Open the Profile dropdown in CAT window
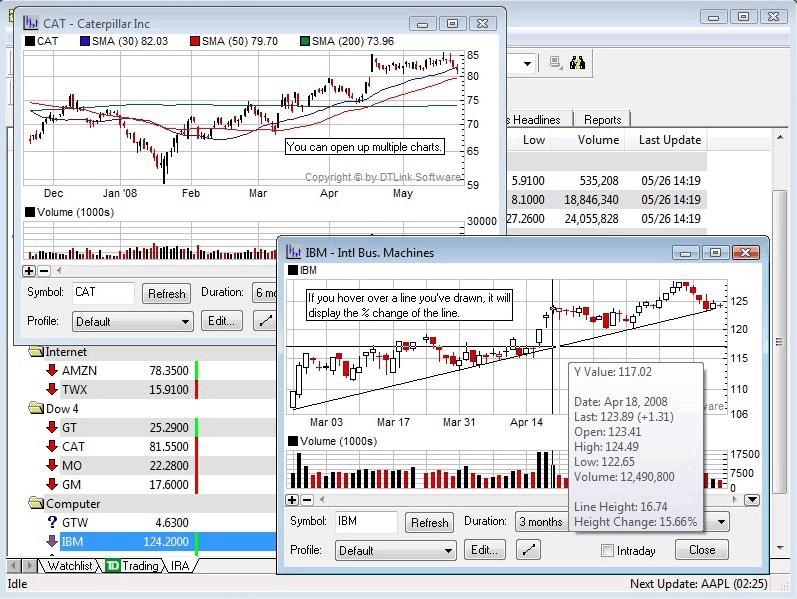The height and width of the screenshot is (599, 797). 132,321
